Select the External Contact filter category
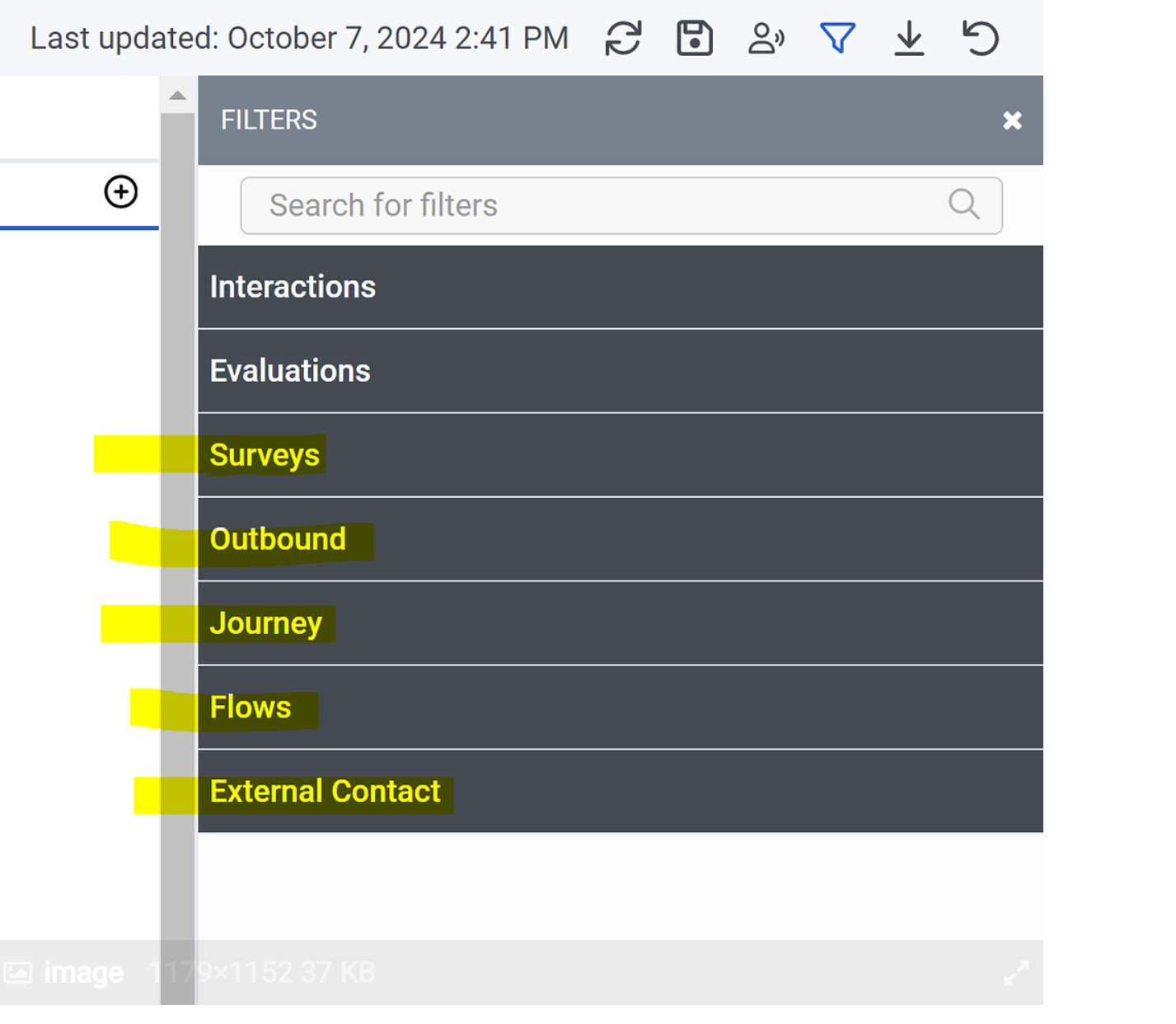This screenshot has width=1176, height=1024. click(x=620, y=791)
